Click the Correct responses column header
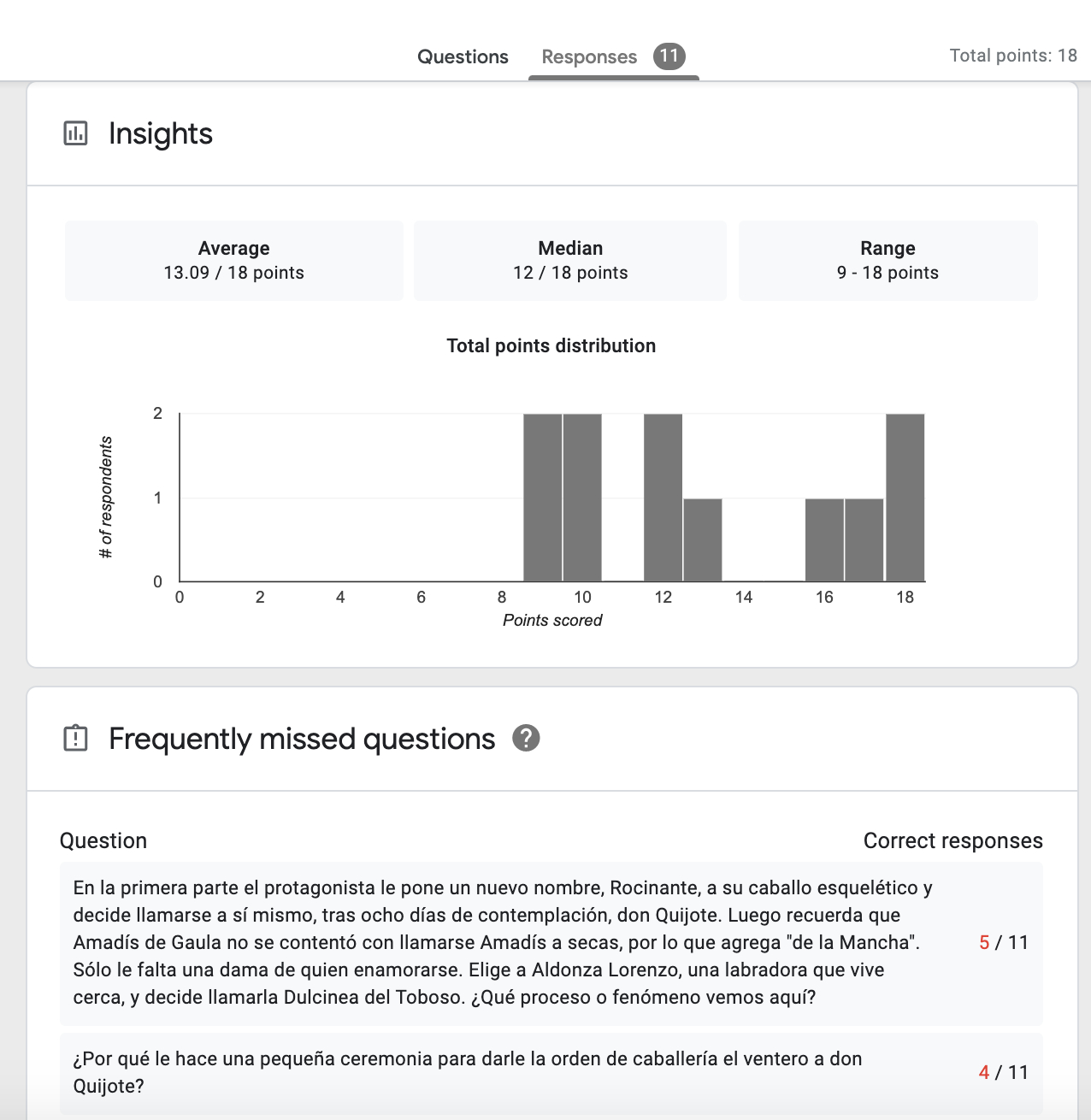1091x1120 pixels. (x=953, y=840)
